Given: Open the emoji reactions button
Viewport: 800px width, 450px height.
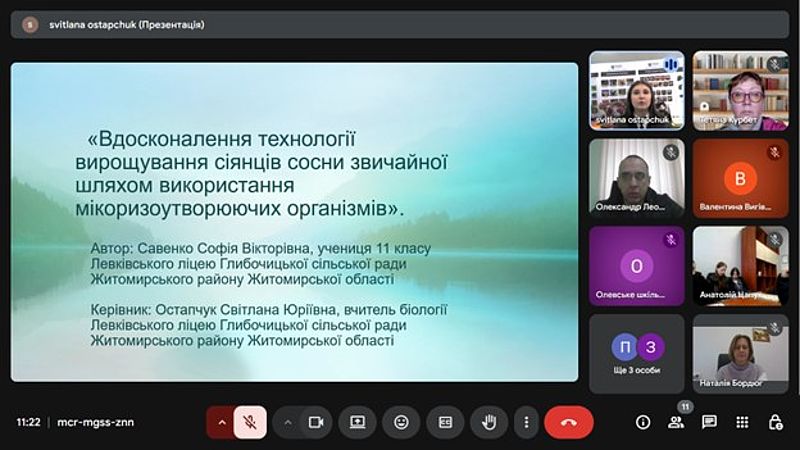Looking at the screenshot, I should coord(401,422).
